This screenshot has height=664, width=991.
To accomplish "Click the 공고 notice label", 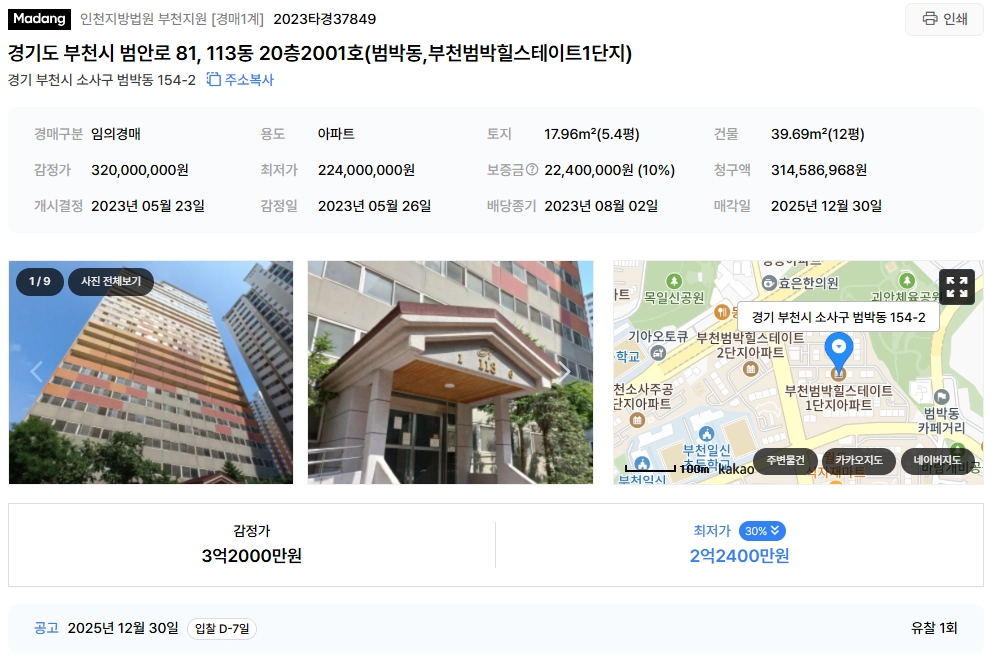I will point(46,628).
